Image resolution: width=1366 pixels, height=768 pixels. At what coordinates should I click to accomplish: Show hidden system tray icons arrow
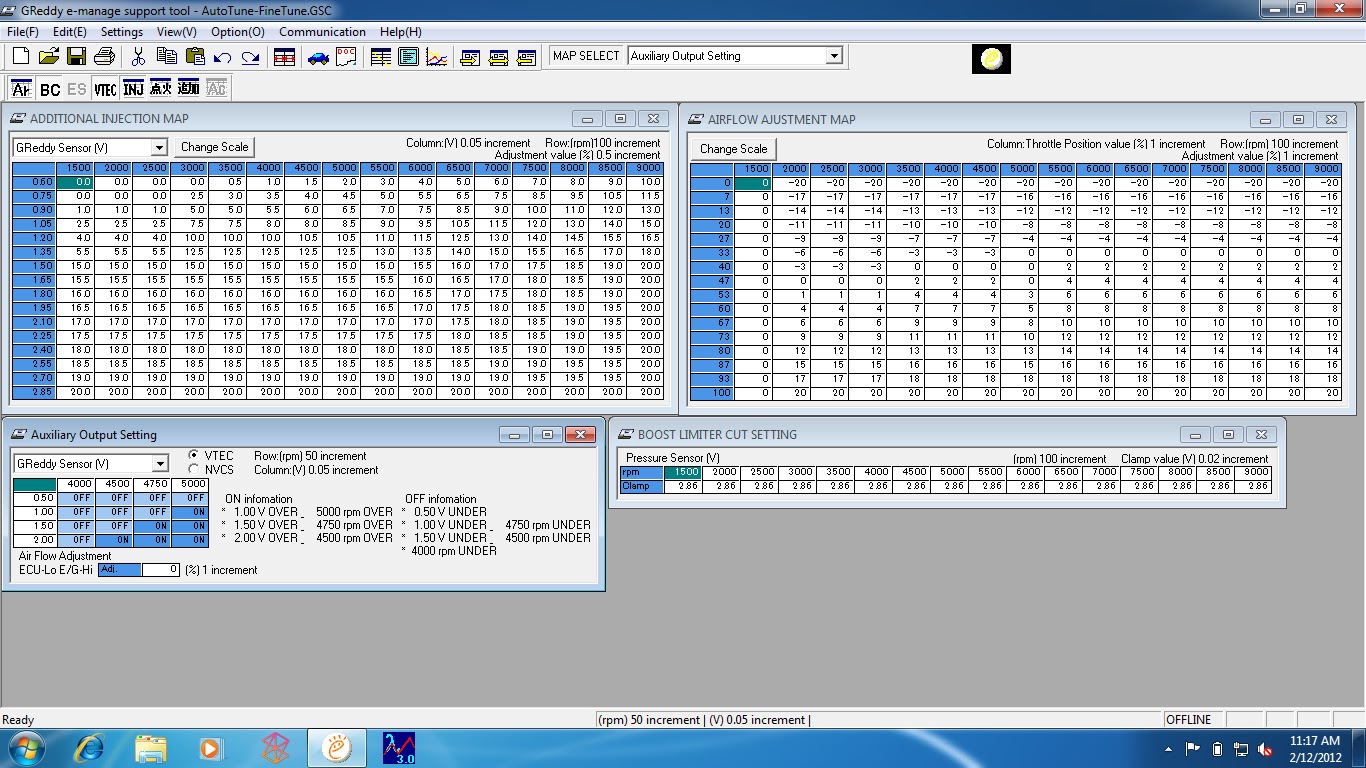point(1169,748)
